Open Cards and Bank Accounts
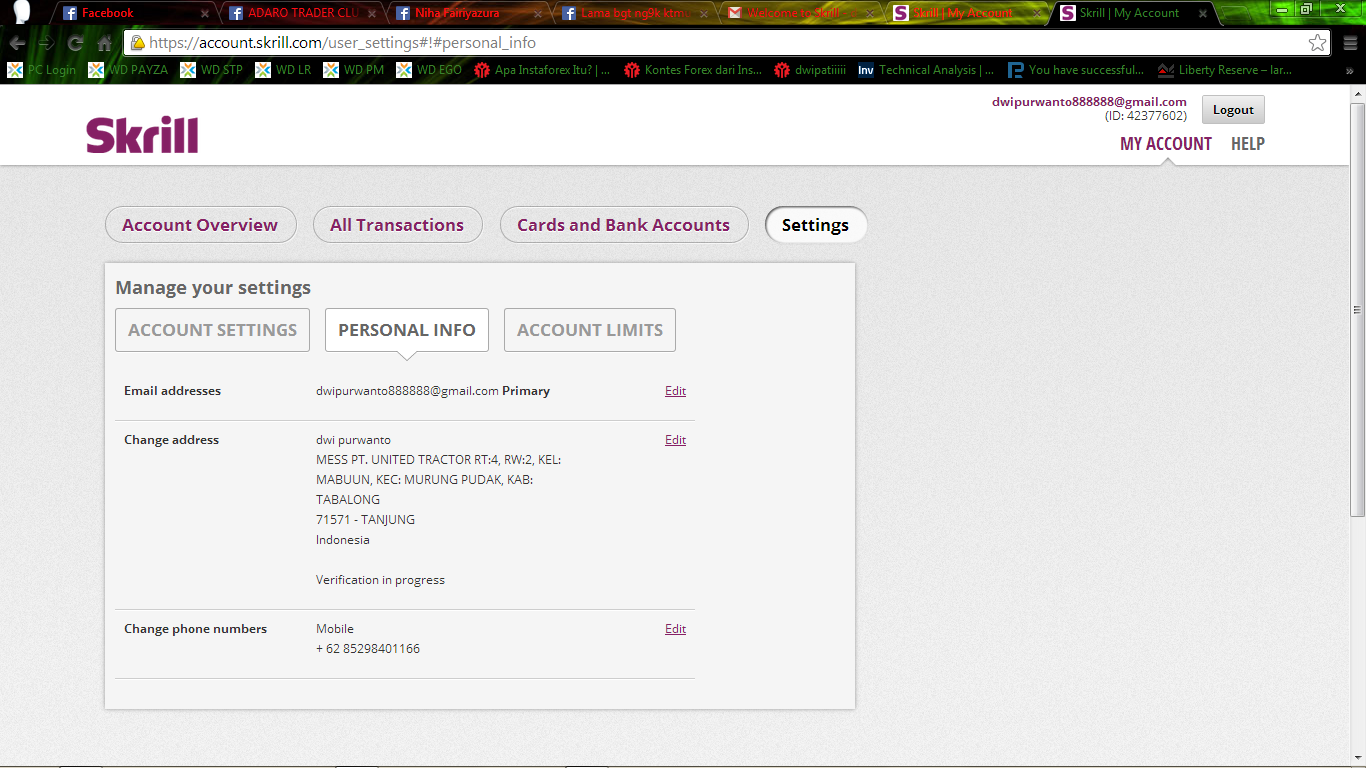Screen dimensions: 1366x768 623,225
